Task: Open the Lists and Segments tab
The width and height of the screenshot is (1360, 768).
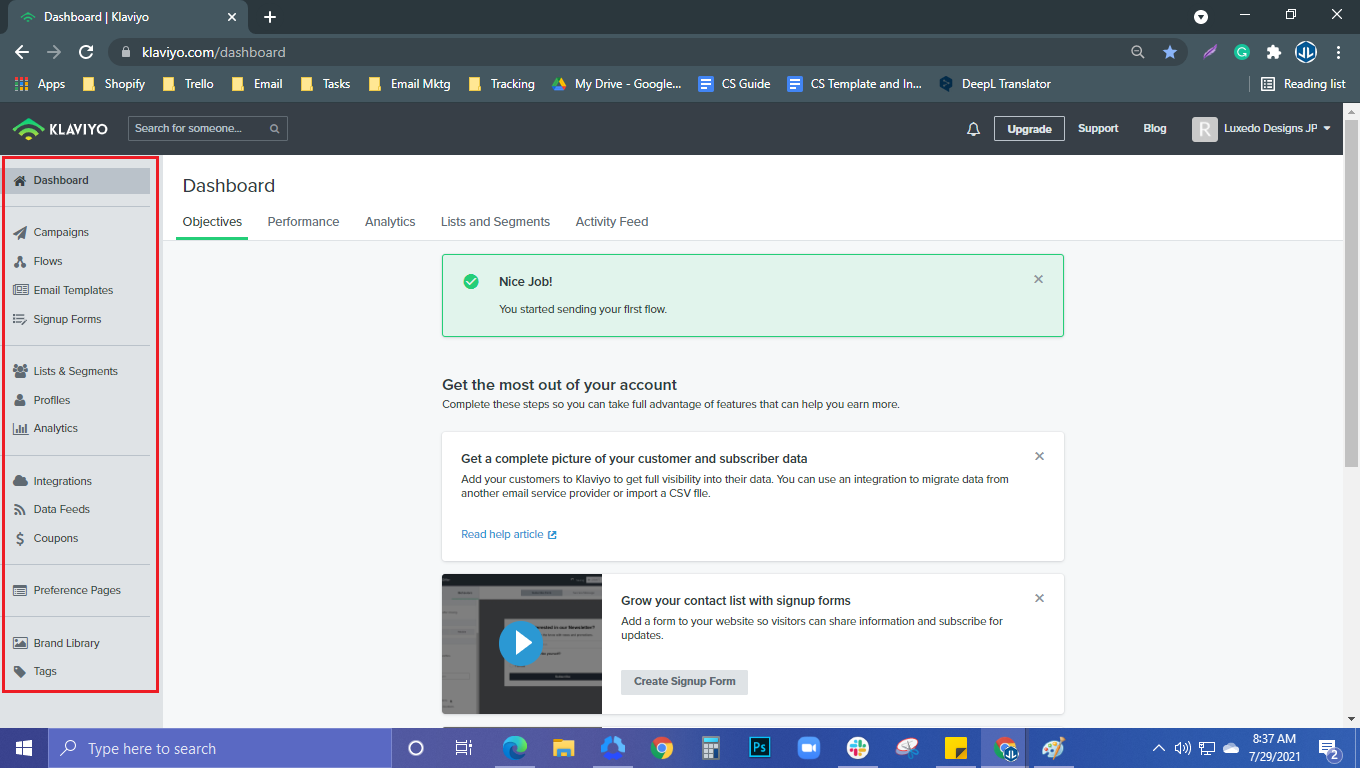Action: [495, 222]
